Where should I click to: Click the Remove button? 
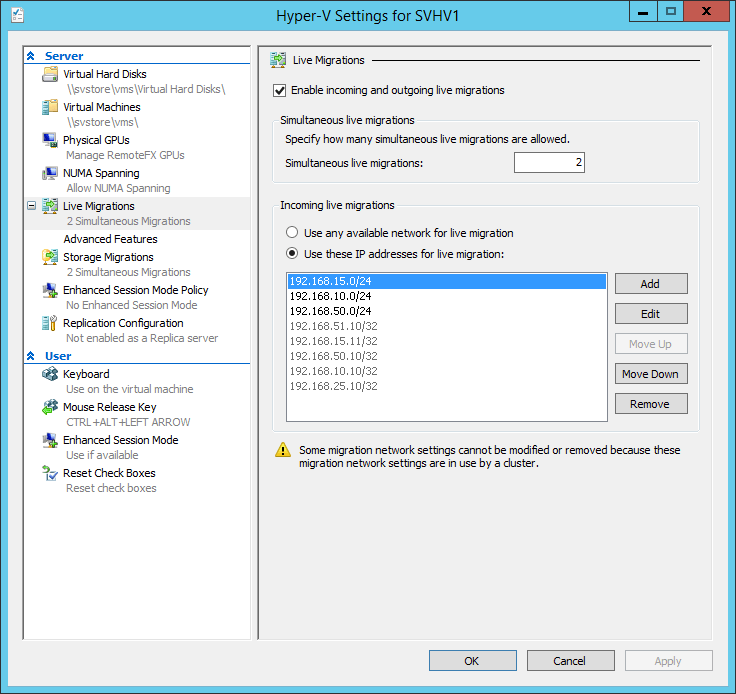[651, 404]
